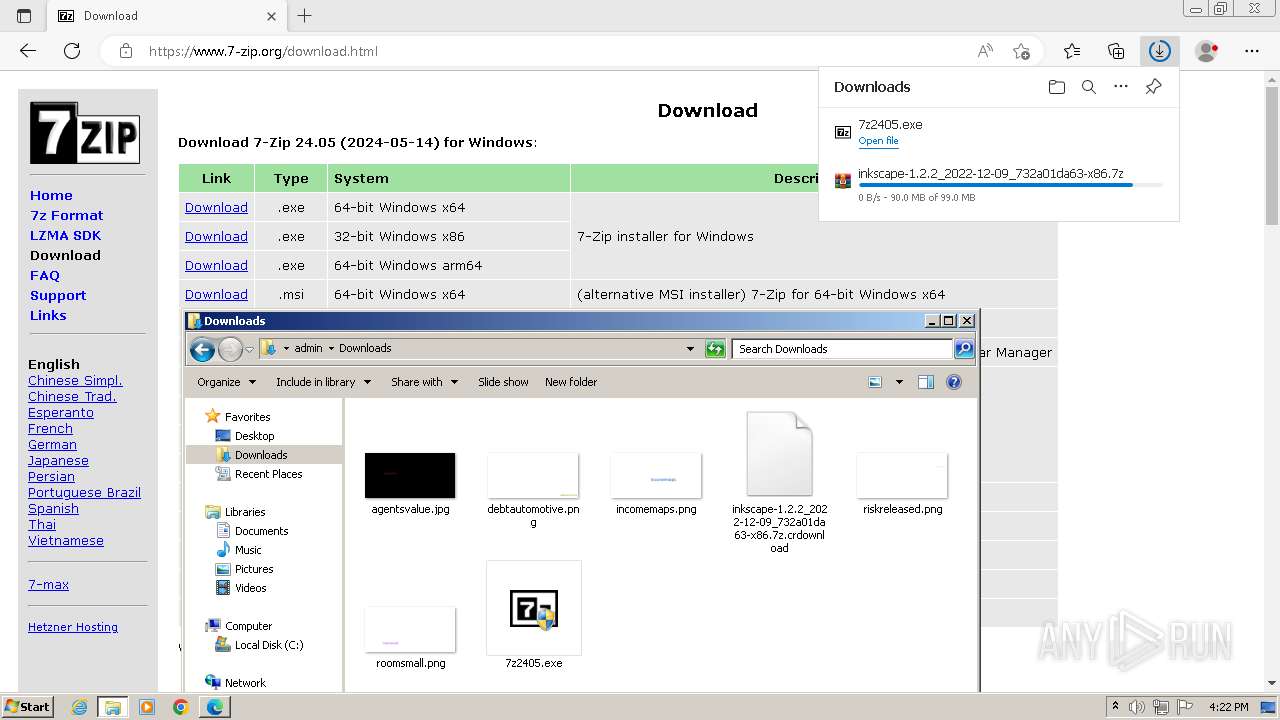Open the tab actions menu icon
Viewport: 1280px width, 720px height.
click(24, 15)
